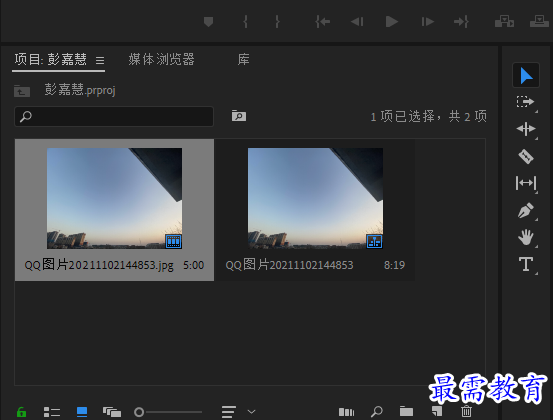Click the filename label QQ图片2021102144853.jpg
The width and height of the screenshot is (553, 420).
(99, 265)
